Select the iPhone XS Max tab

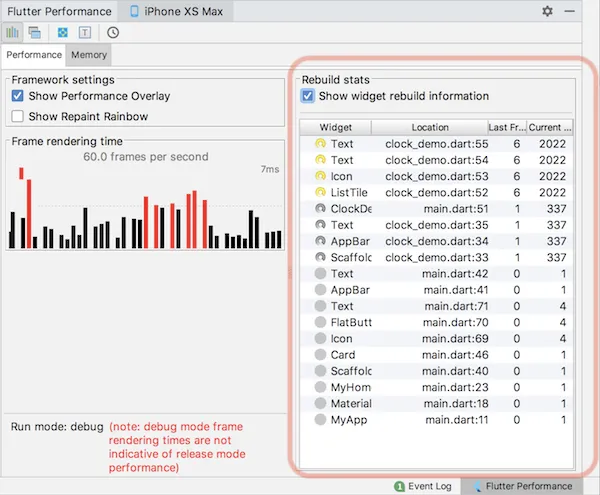(176, 11)
